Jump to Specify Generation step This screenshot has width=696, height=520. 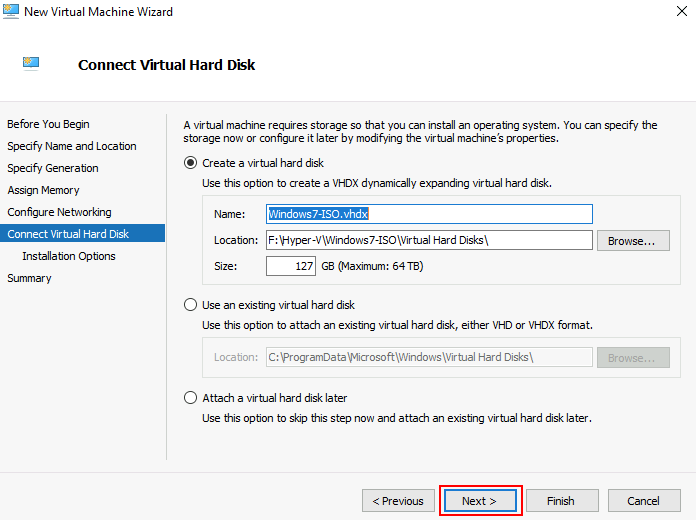pyautogui.click(x=52, y=168)
